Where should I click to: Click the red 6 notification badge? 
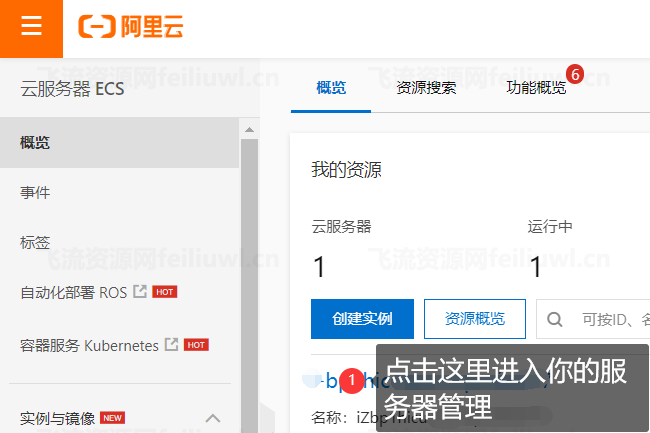pos(575,74)
